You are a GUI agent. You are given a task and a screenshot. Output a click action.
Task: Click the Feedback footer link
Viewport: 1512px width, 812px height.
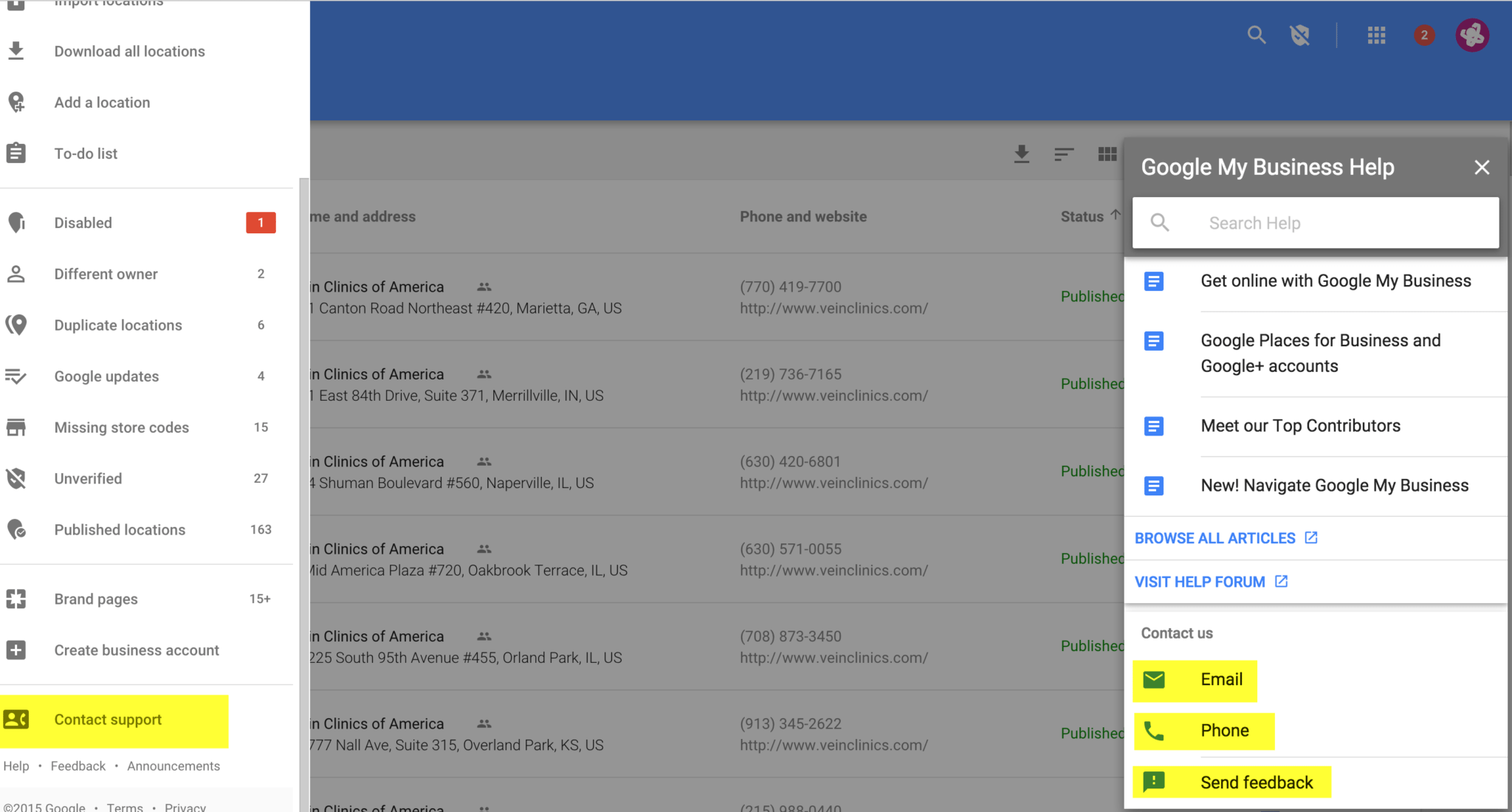click(78, 766)
